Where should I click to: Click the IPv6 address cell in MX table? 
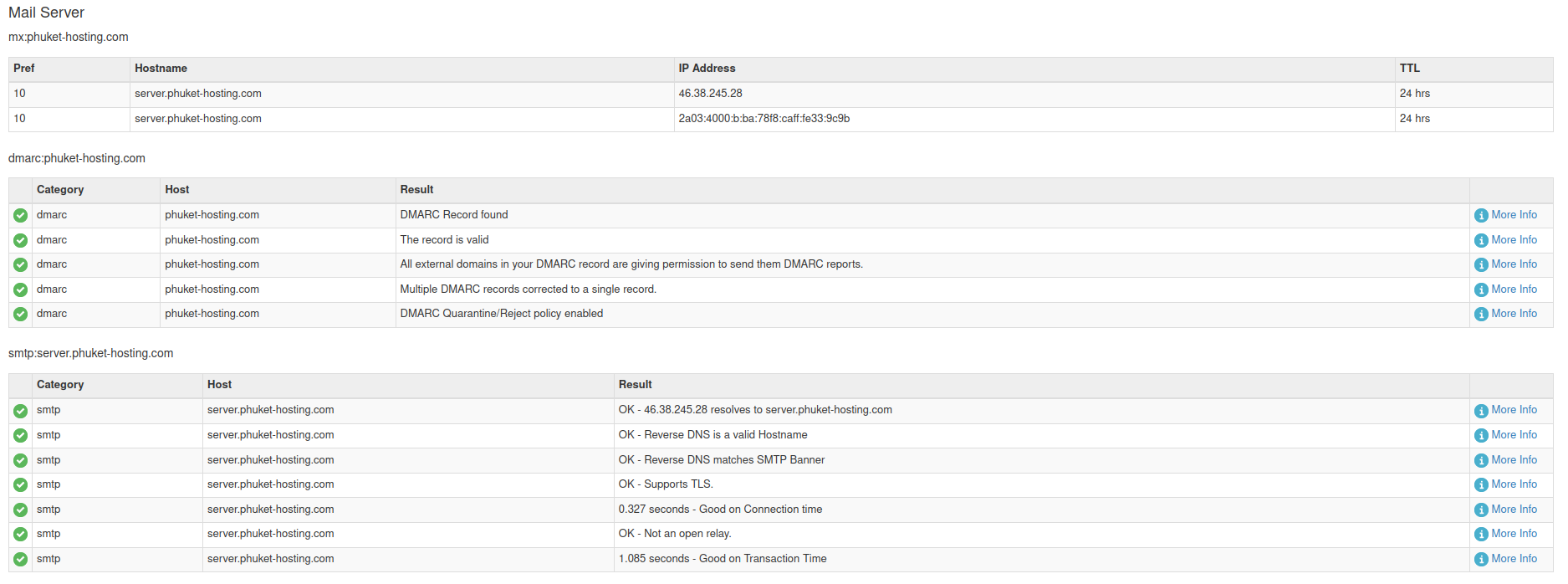pos(764,119)
